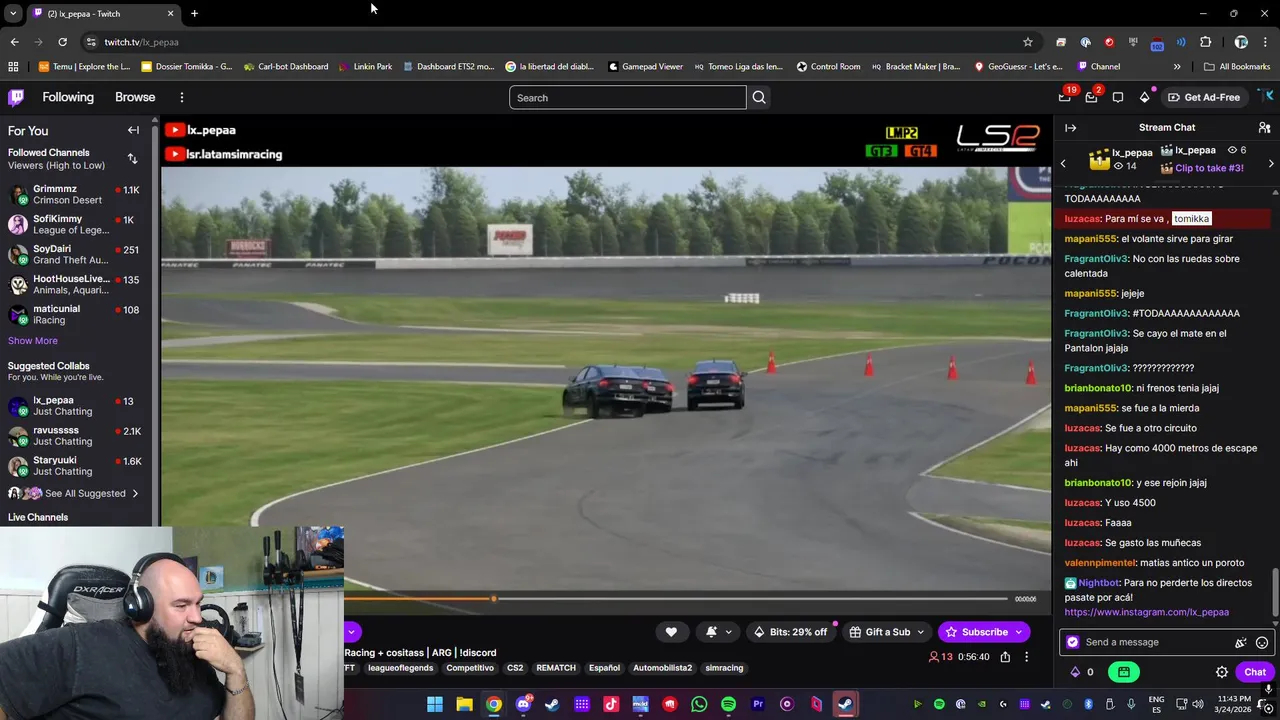Viewport: 1280px width, 720px height.
Task: Open Windows Start menu
Action: click(x=435, y=704)
